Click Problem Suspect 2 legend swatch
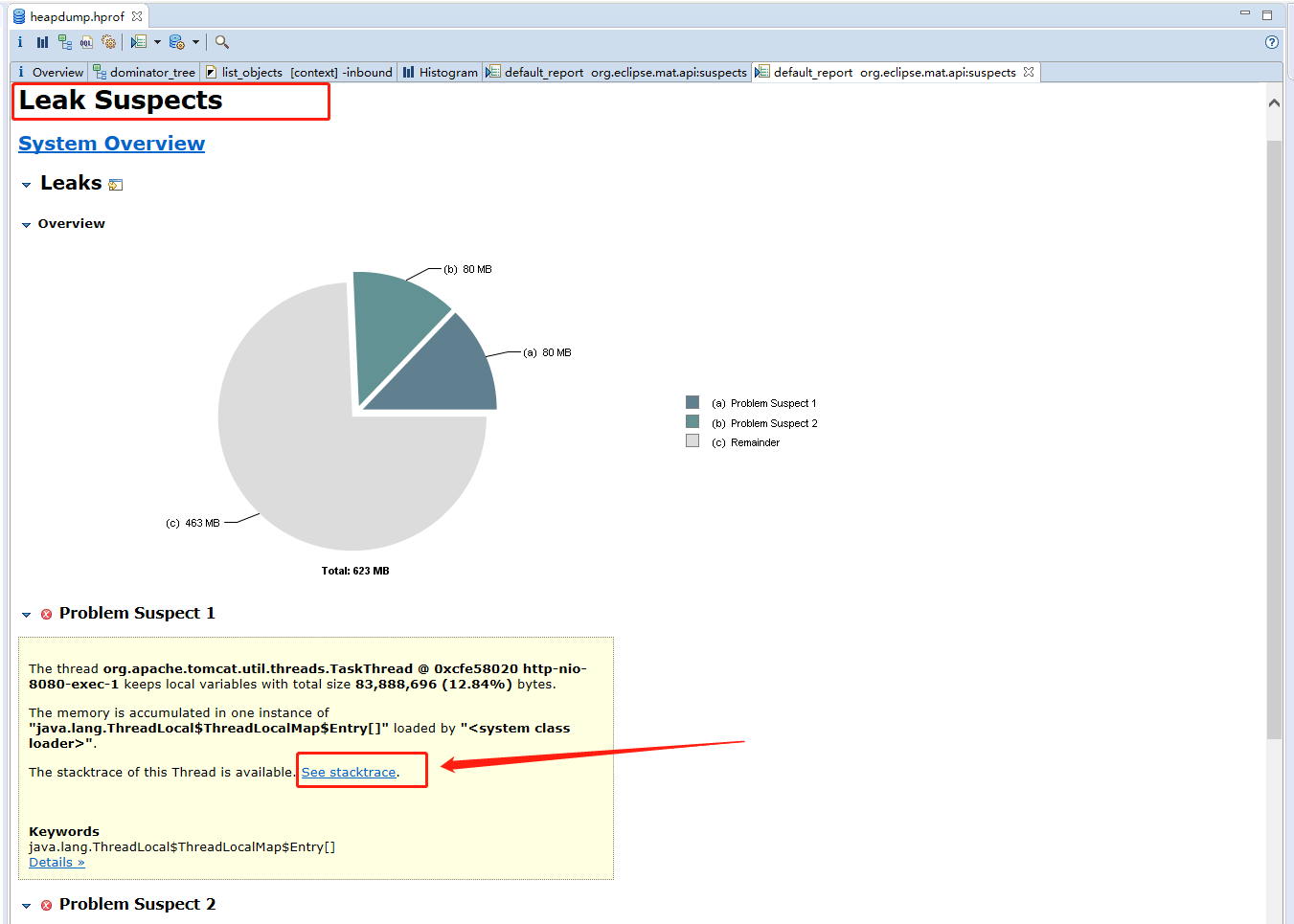Image resolution: width=1294 pixels, height=924 pixels. (692, 421)
